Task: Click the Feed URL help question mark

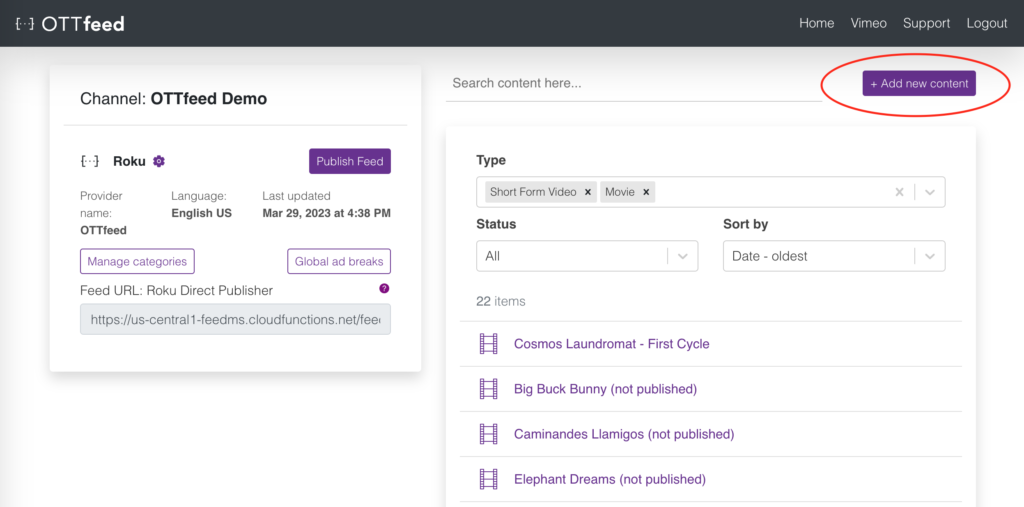Action: [384, 289]
